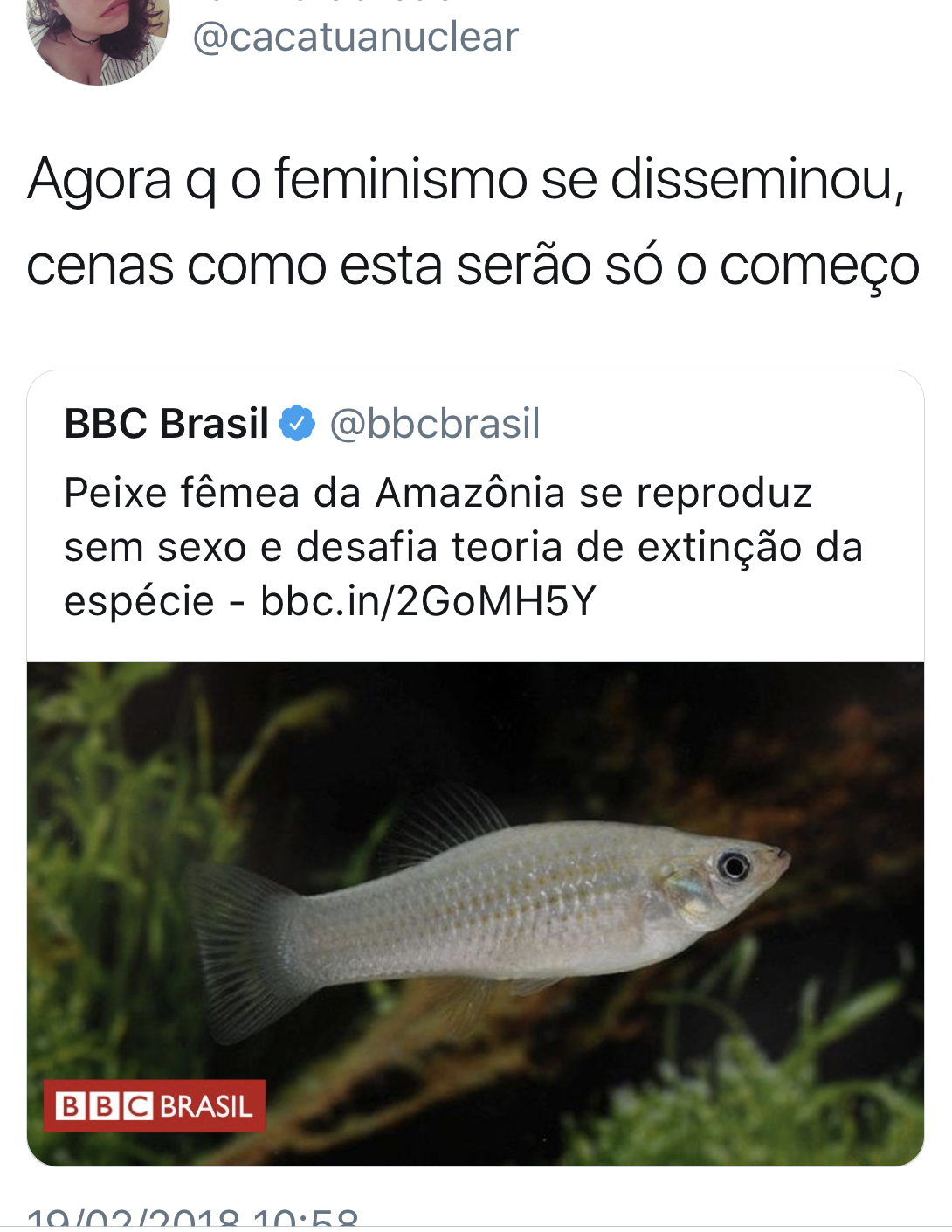Click the BBC Brasil logo on the photo

(155, 1106)
